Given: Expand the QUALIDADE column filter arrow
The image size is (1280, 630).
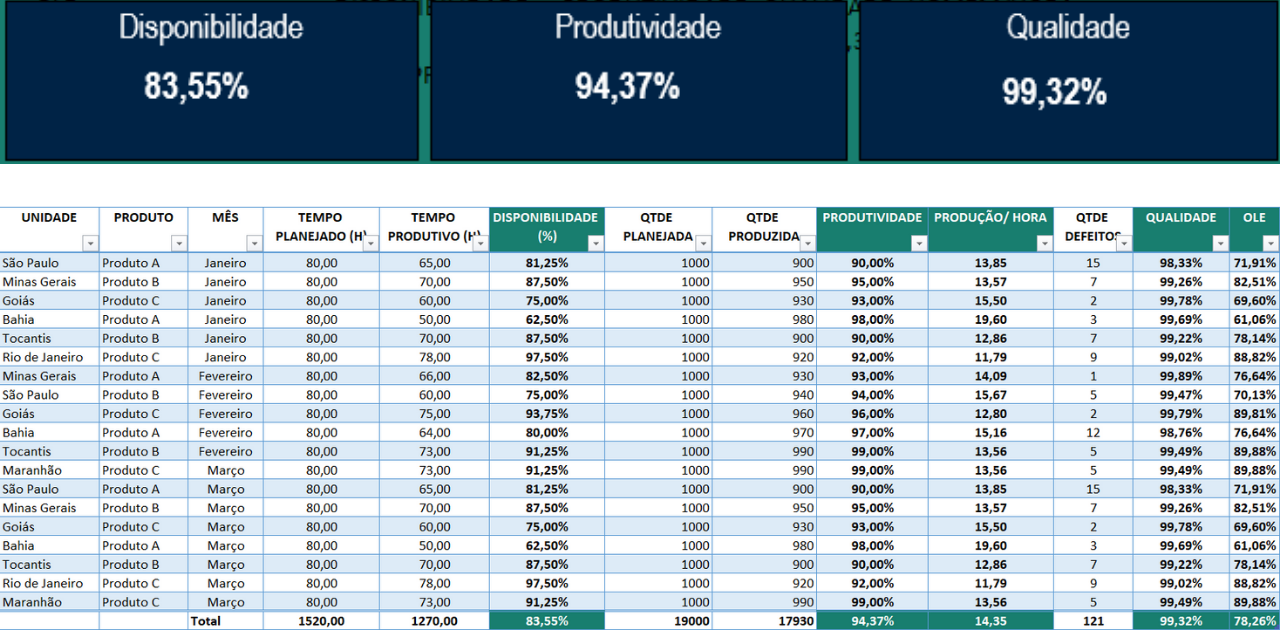Looking at the screenshot, I should click(1219, 243).
